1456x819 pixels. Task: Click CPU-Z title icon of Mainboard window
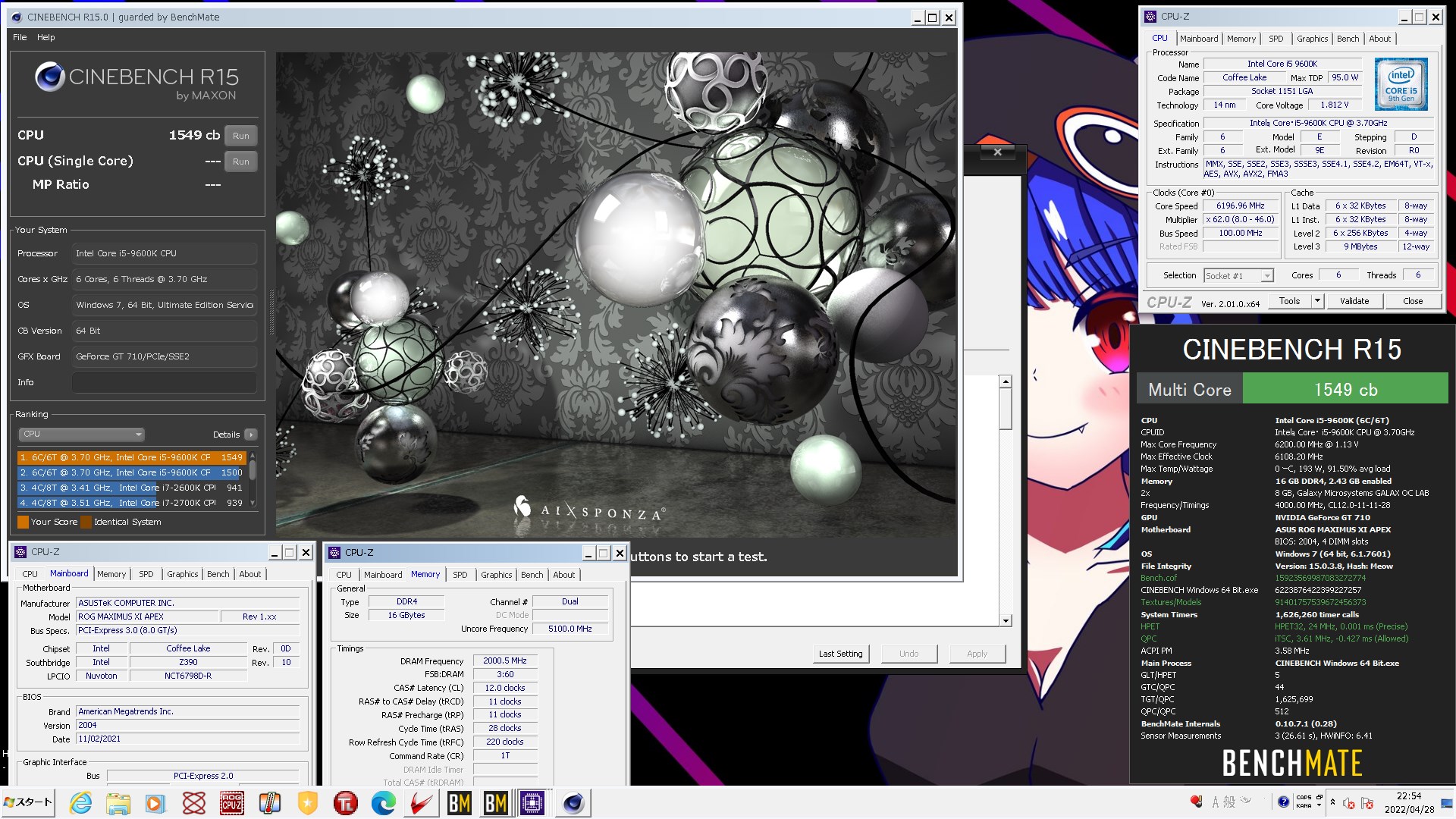coord(20,552)
